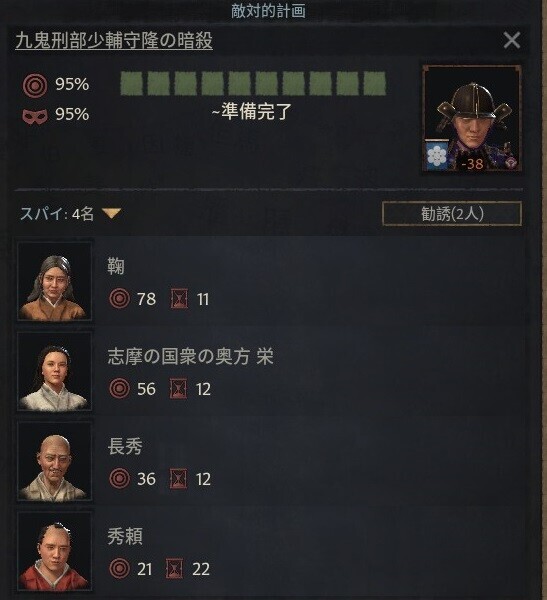The image size is (547, 600).
Task: Select the helmeted target character portrait
Action: 472,119
